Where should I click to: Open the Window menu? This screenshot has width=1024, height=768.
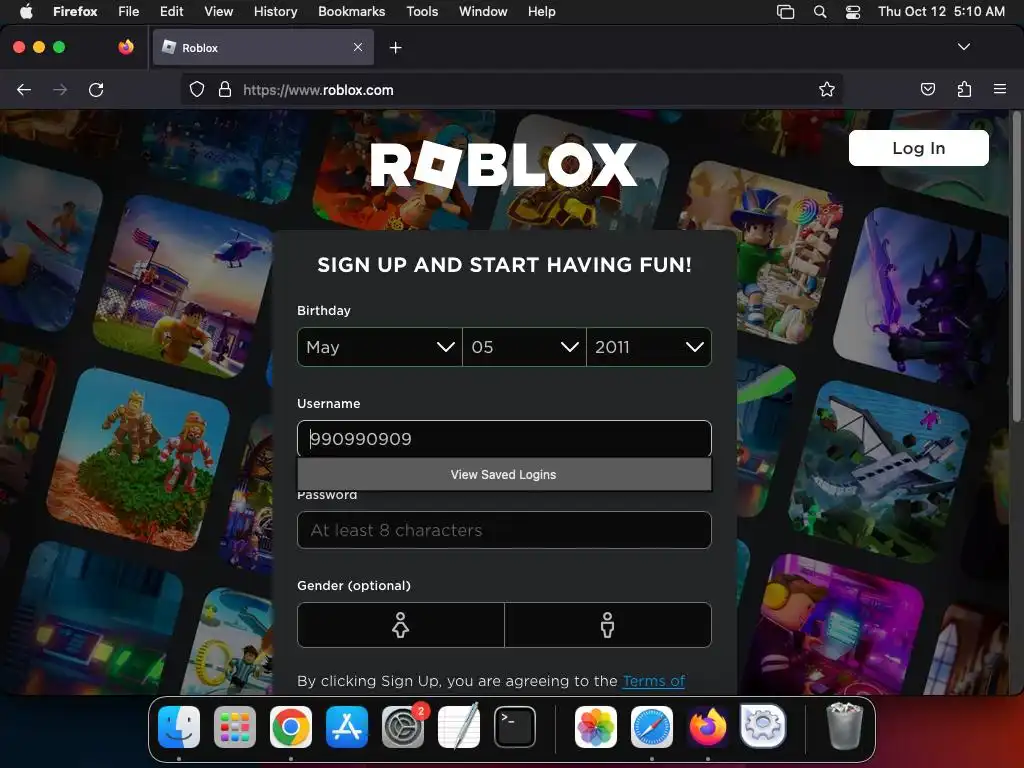coord(483,11)
